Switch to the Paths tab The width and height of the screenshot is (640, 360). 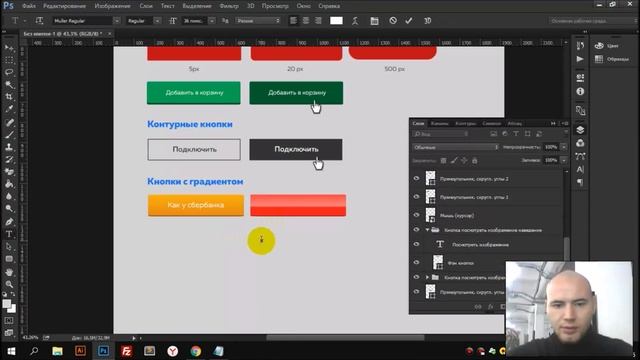click(465, 123)
